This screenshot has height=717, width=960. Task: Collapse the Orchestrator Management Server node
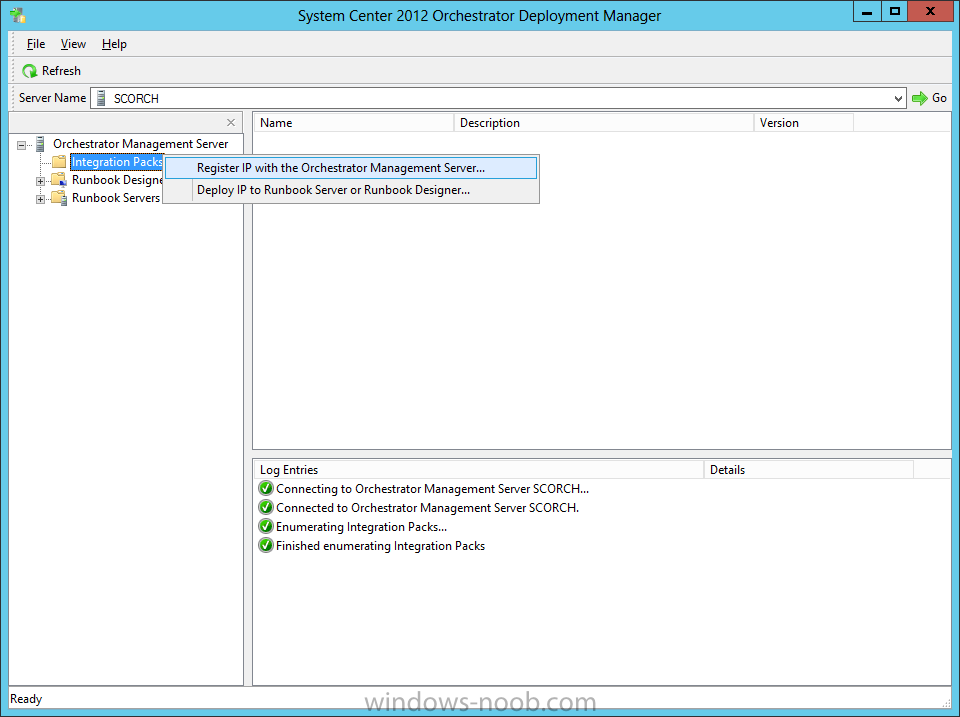[x=21, y=145]
